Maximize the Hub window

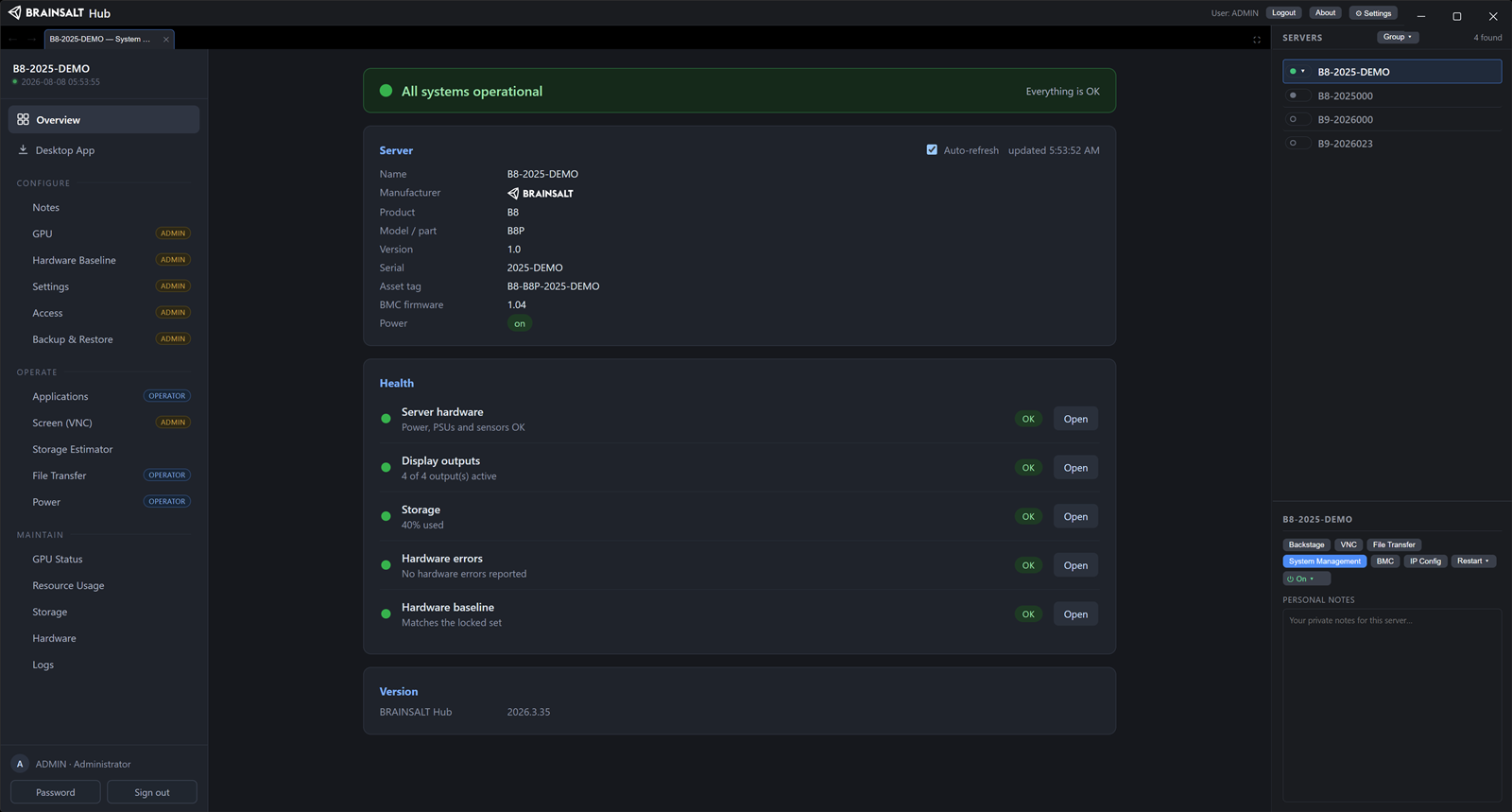tap(1456, 16)
